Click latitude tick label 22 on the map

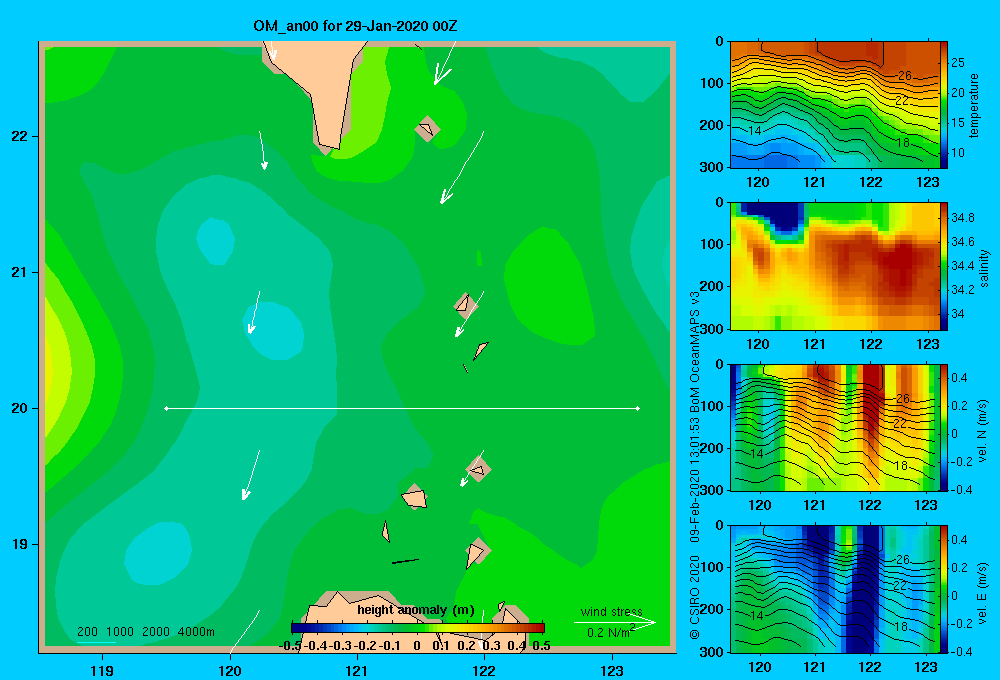20,136
